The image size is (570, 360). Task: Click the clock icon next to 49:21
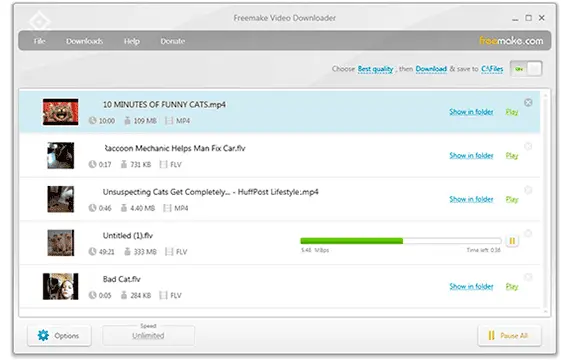(x=92, y=252)
